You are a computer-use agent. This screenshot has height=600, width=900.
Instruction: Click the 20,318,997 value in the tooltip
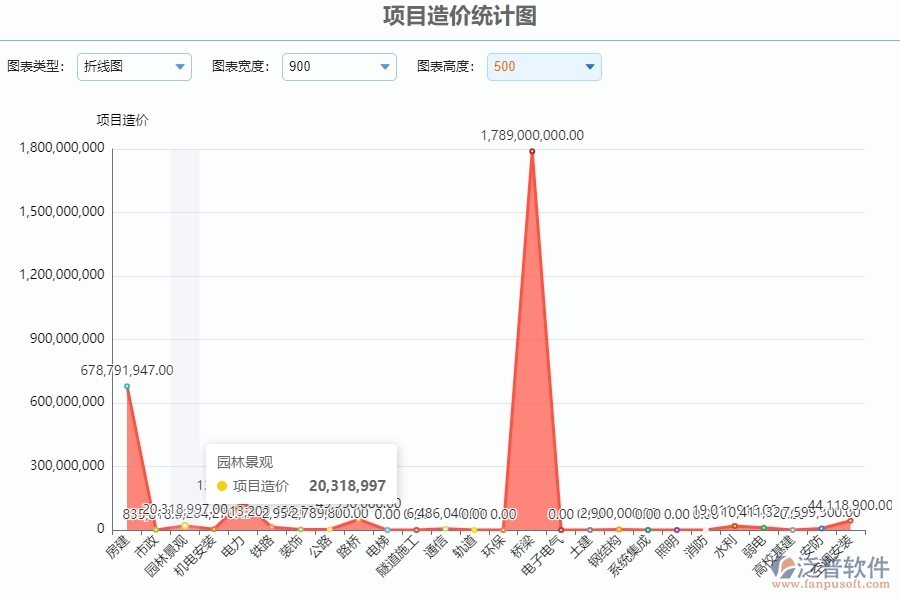point(348,486)
